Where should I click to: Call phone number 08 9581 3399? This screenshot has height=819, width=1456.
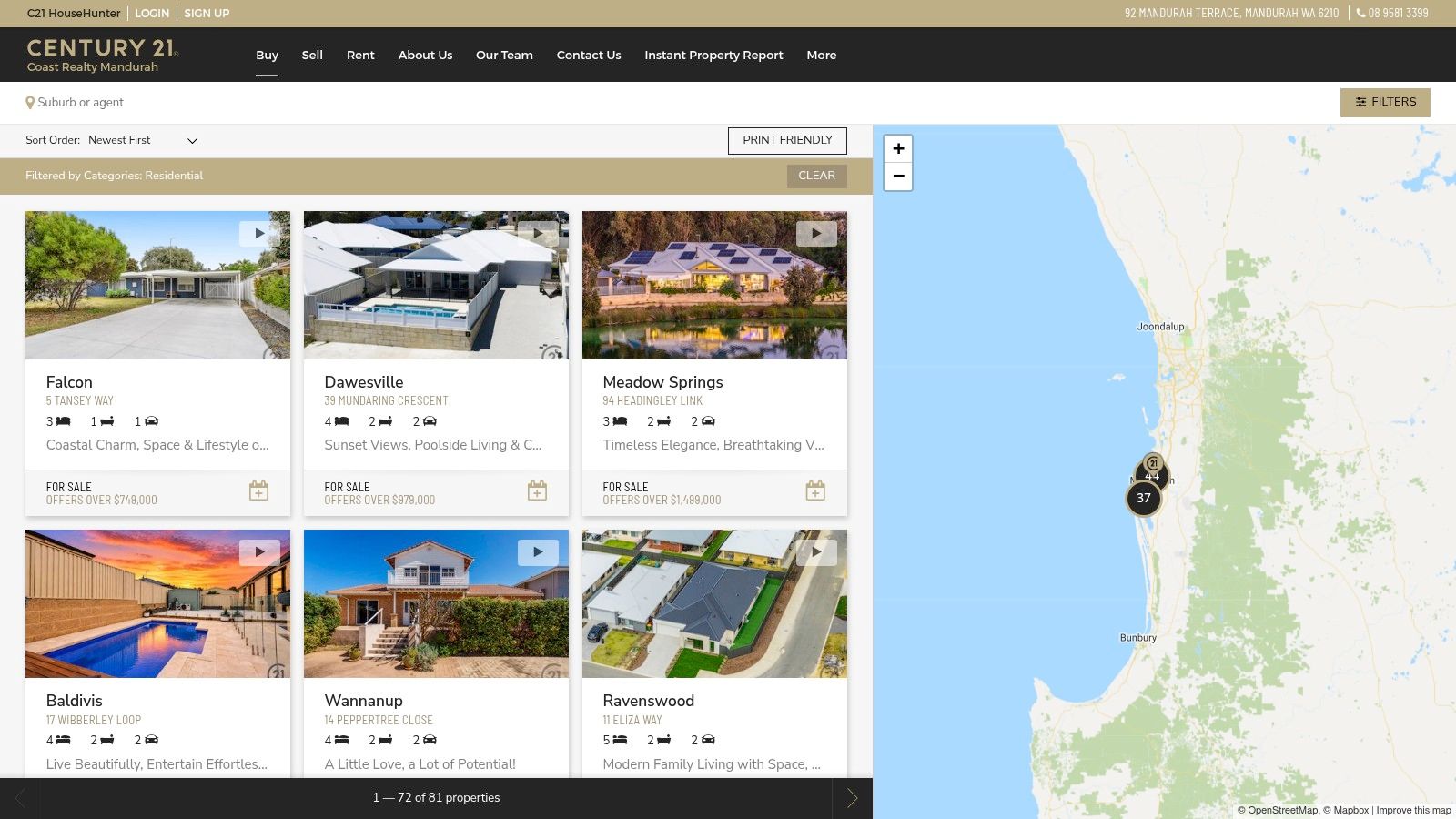tap(1392, 13)
